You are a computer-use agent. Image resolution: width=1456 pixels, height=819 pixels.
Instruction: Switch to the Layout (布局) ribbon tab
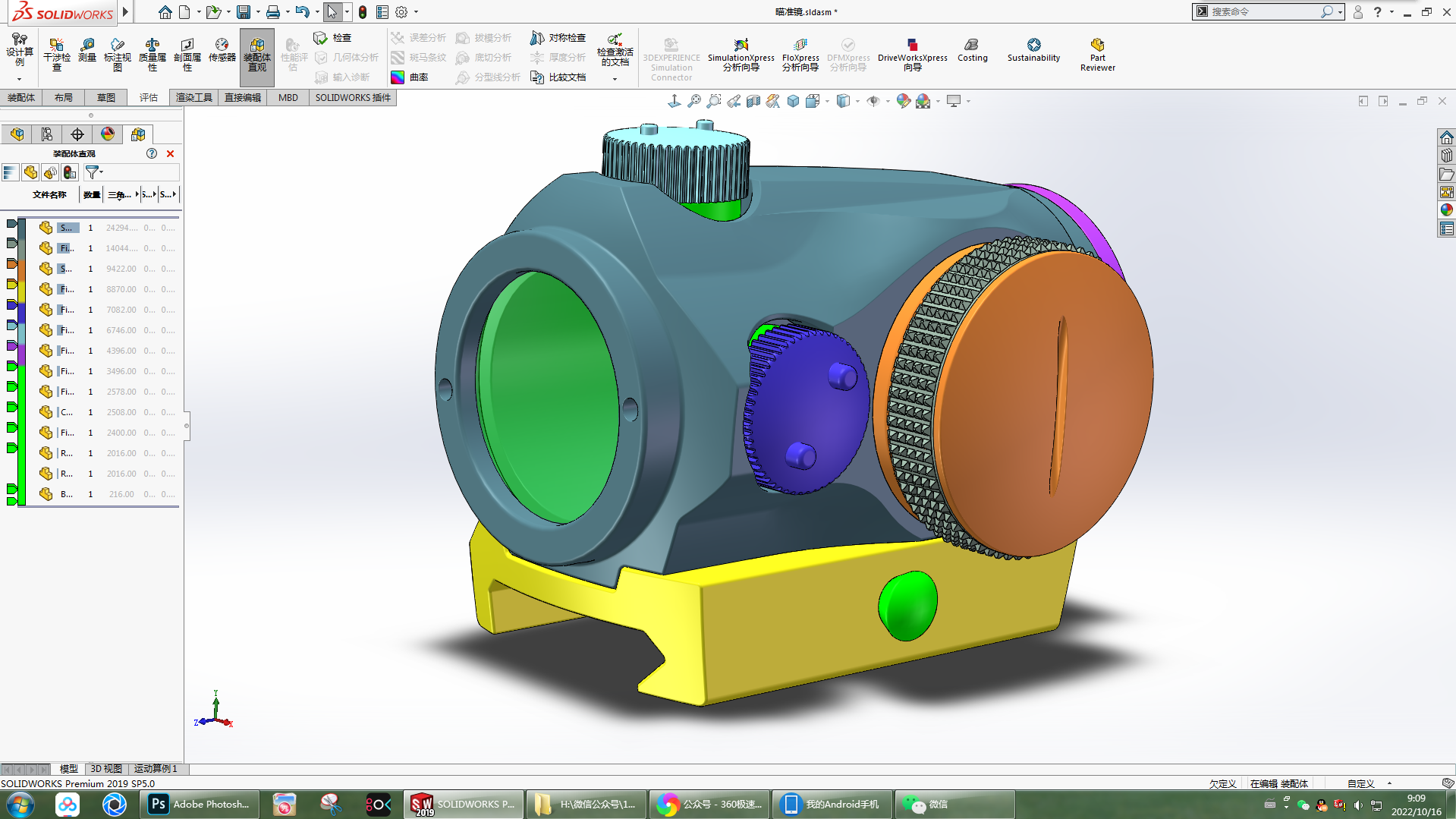tap(64, 97)
